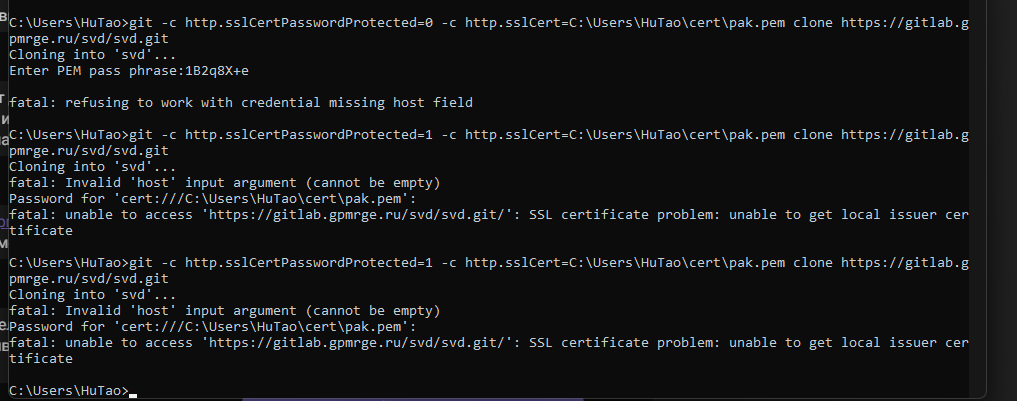Select the 'refusing to work with credential' error line

(x=241, y=103)
